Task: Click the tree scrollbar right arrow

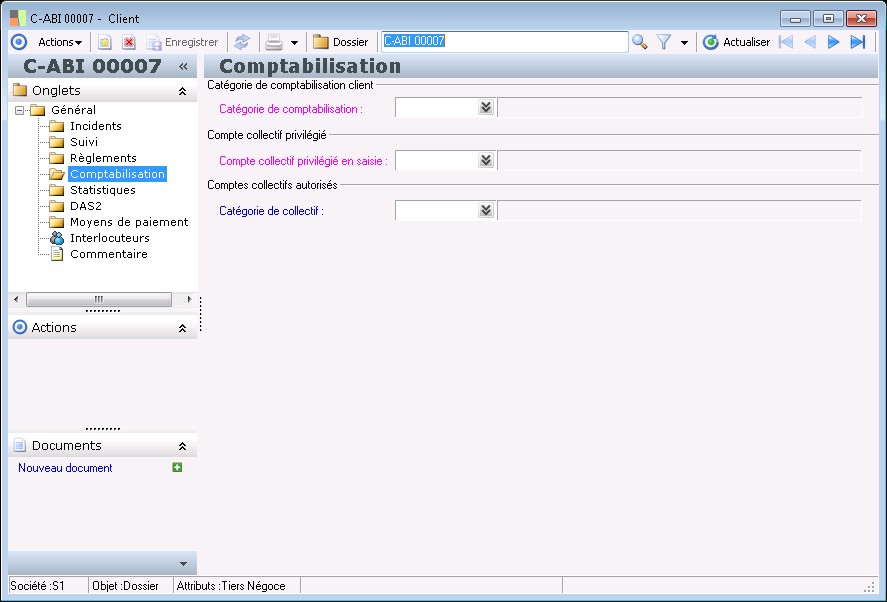Action: pyautogui.click(x=190, y=299)
